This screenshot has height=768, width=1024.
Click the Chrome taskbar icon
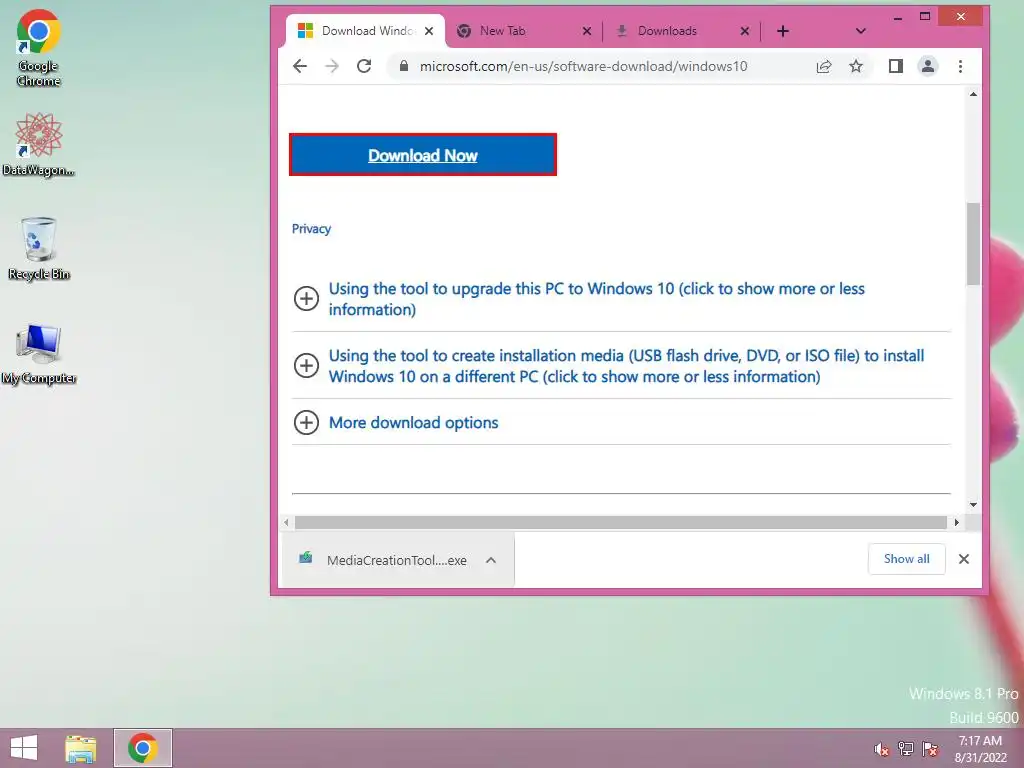pos(142,748)
